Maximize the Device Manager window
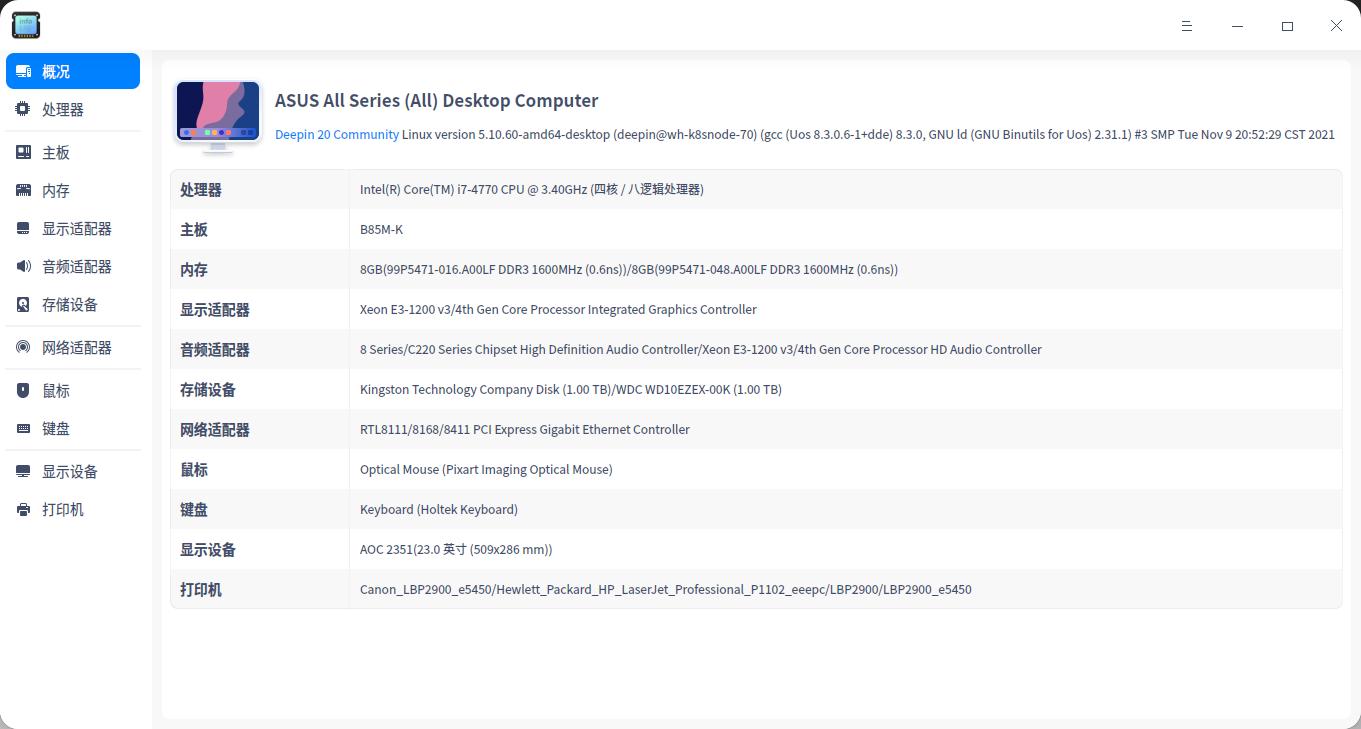1361x729 pixels. click(1288, 26)
